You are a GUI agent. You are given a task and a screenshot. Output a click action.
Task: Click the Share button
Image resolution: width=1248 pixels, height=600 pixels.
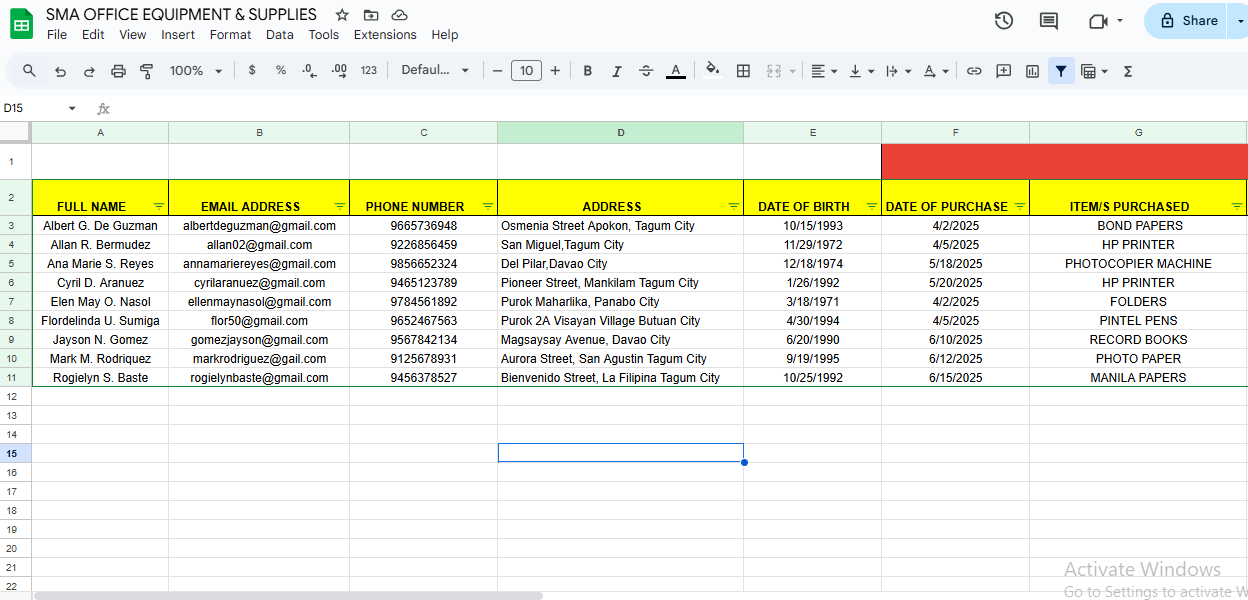click(x=1188, y=21)
